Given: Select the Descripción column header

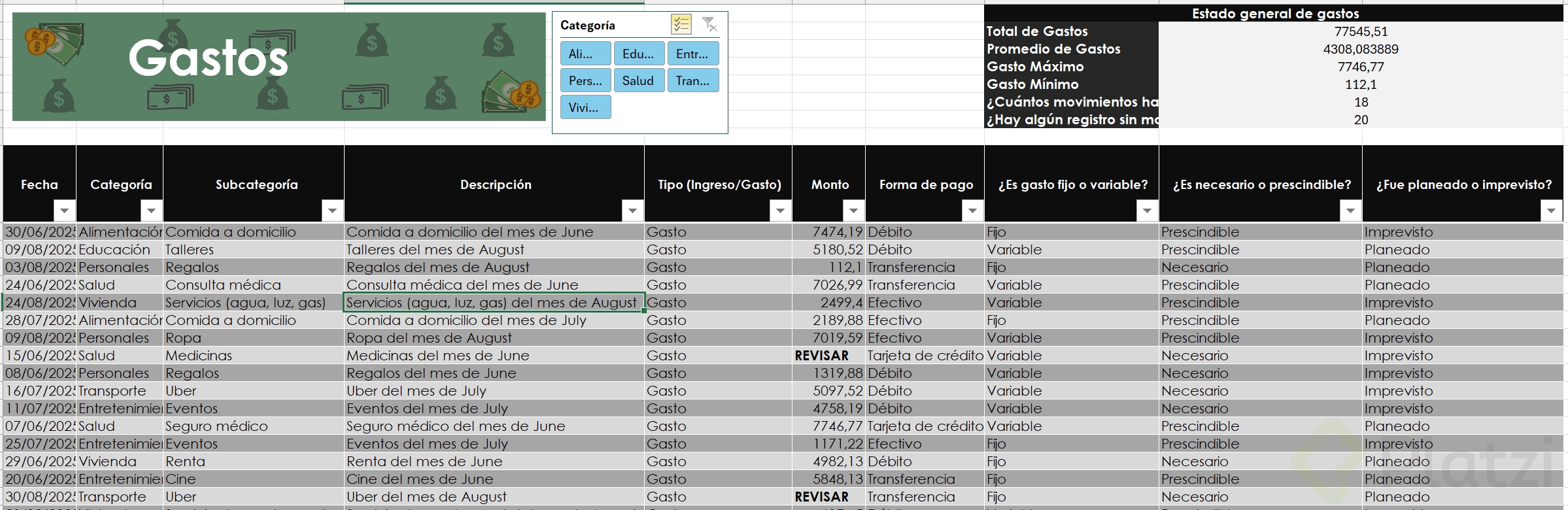Looking at the screenshot, I should (x=494, y=184).
